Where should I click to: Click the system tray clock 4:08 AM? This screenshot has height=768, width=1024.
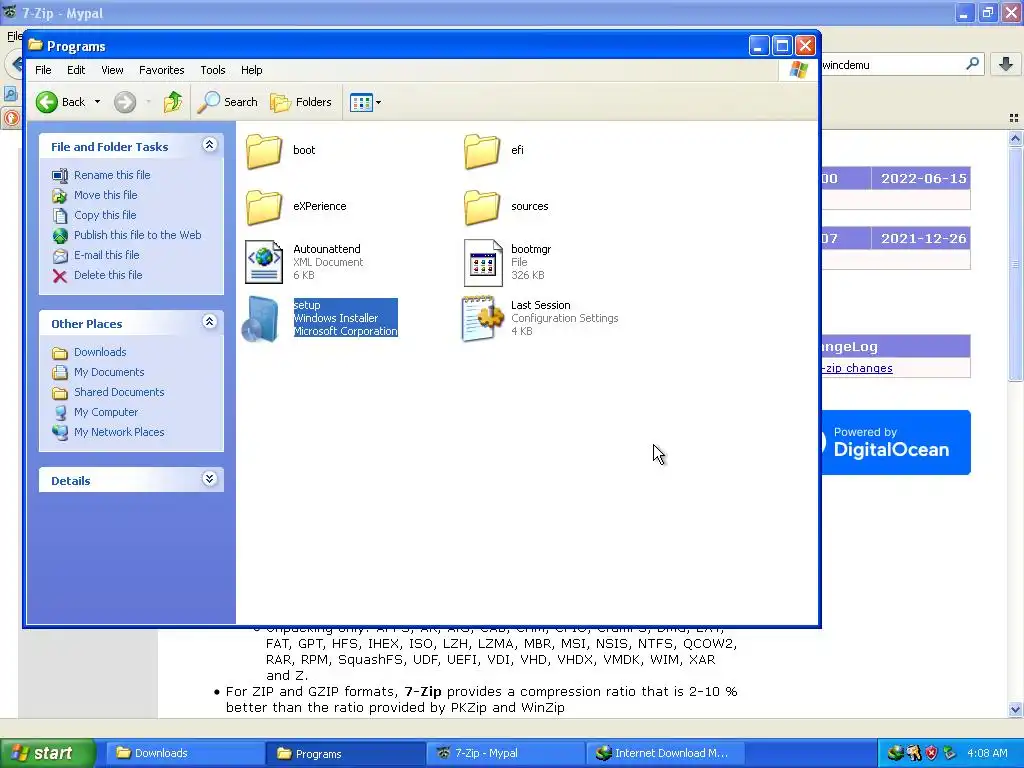987,753
